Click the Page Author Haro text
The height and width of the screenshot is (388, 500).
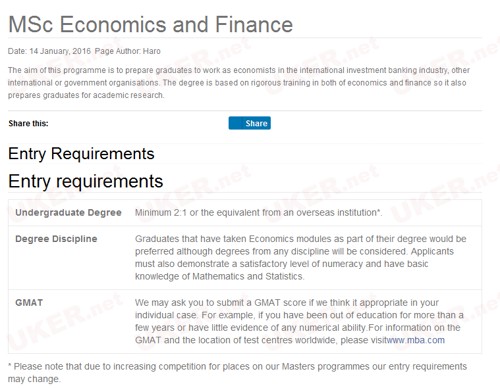[128, 51]
